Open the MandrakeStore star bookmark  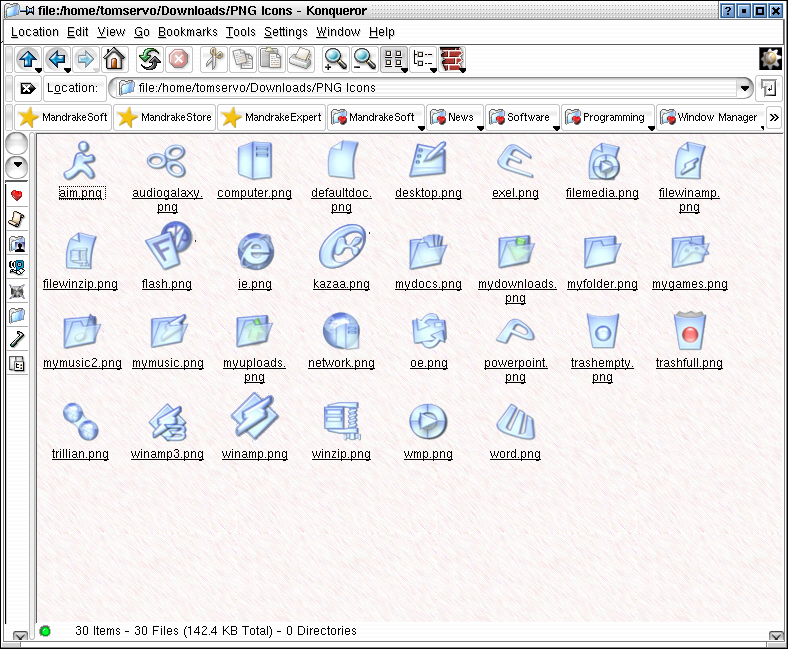(165, 118)
